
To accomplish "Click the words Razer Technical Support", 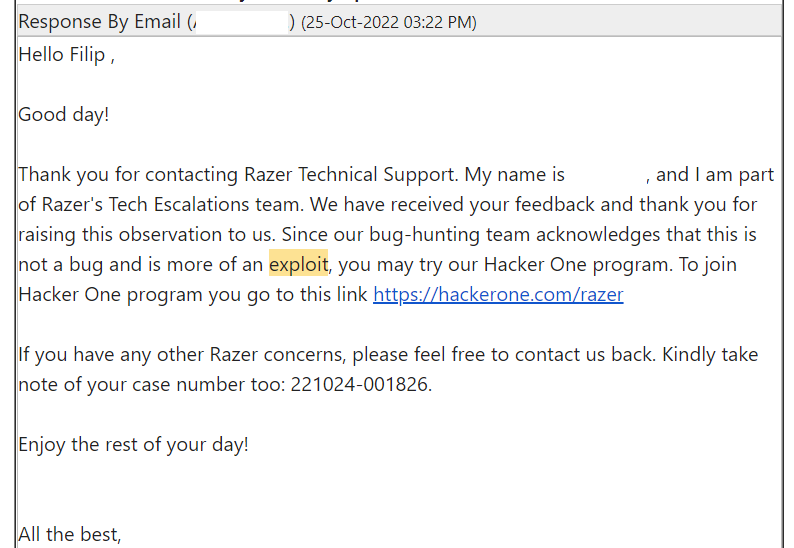I will pyautogui.click(x=349, y=175).
